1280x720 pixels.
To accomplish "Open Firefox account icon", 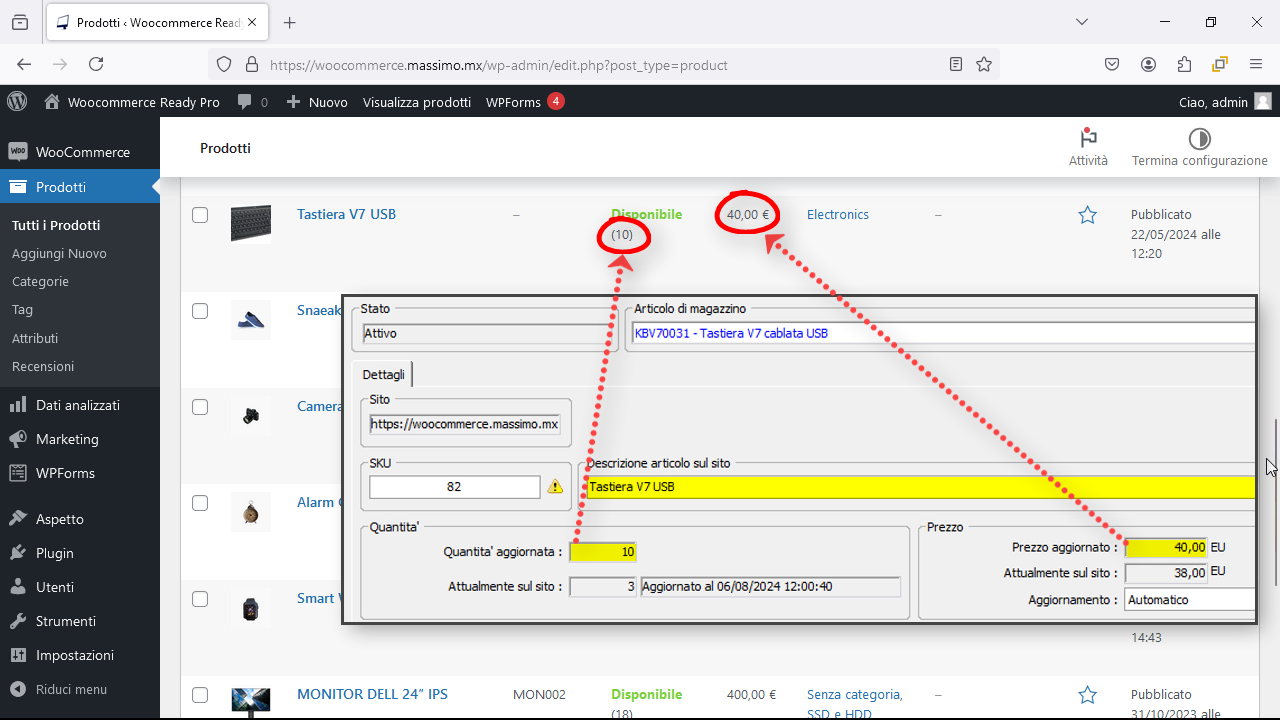I will [x=1148, y=64].
